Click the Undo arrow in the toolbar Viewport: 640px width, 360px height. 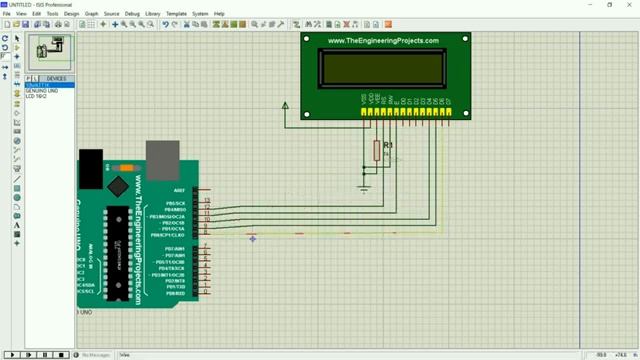165,24
